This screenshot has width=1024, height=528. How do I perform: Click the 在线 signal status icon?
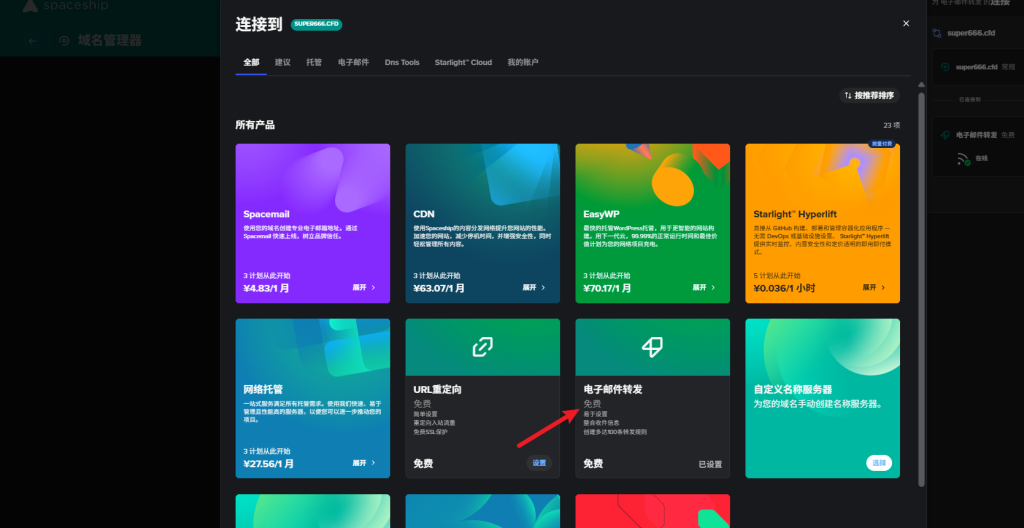(x=963, y=158)
